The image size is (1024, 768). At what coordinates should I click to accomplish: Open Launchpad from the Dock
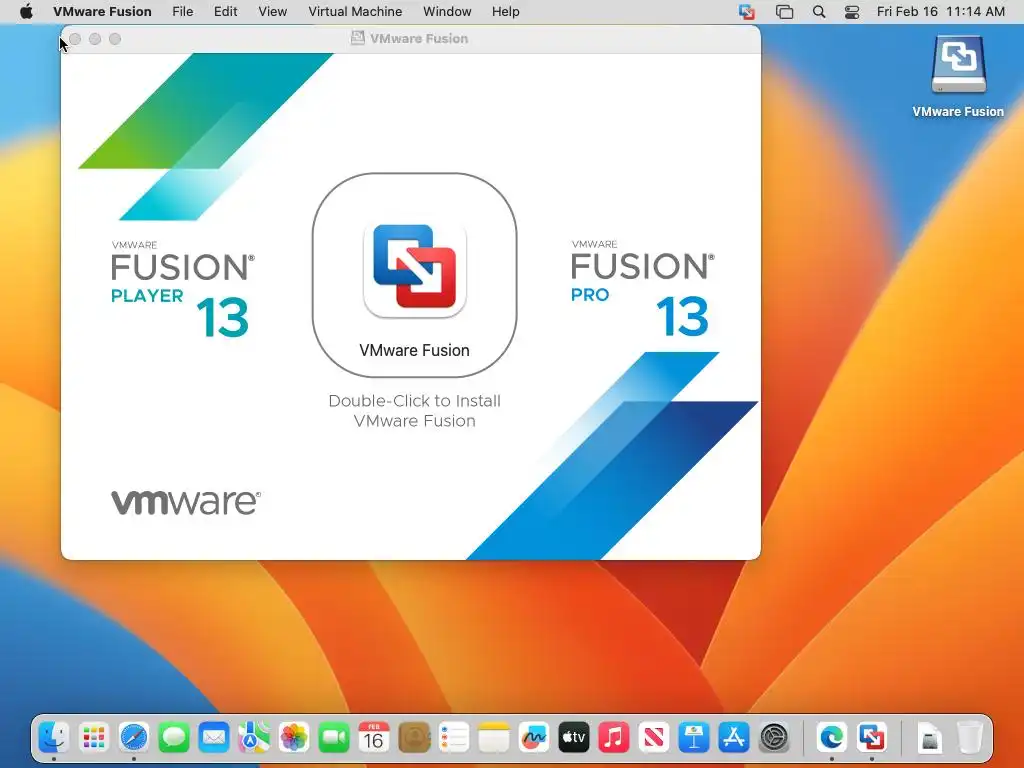94,738
